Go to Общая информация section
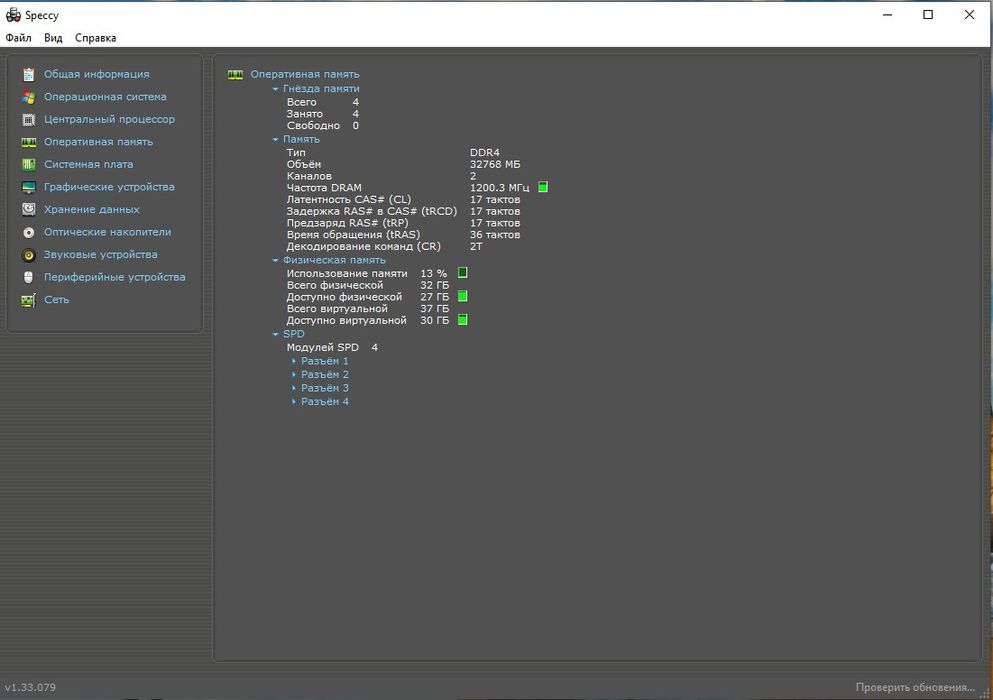Screen dimensions: 993x700 [97, 74]
